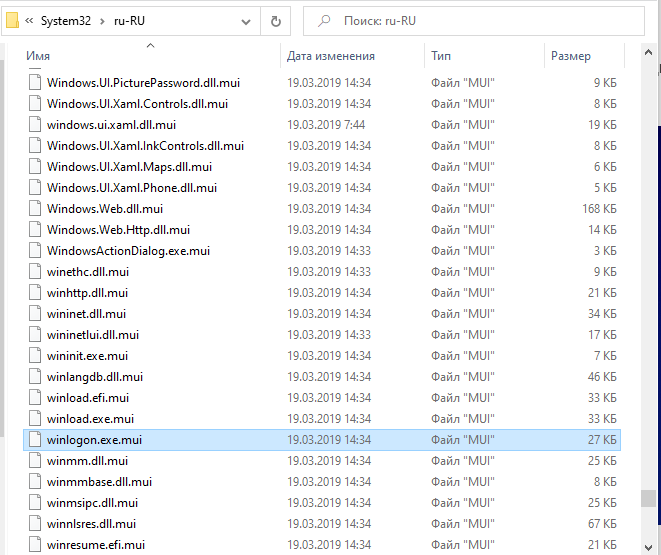This screenshot has height=555, width=661.
Task: Select Windows.UI.Xaml.InkControls.dll.mui
Action: tap(145, 146)
